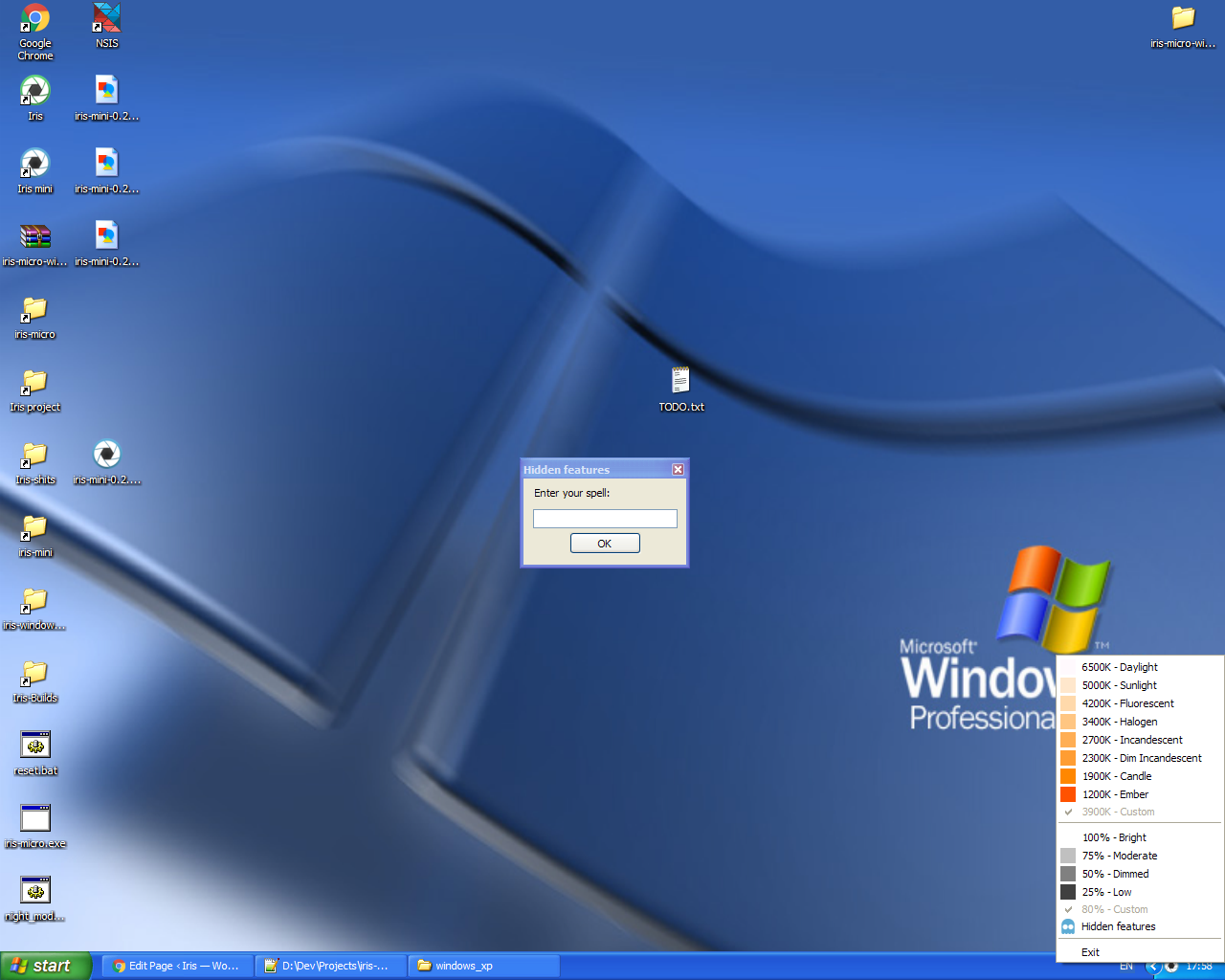Image resolution: width=1225 pixels, height=980 pixels.
Task: Select the TODO.txt file on desktop
Action: click(x=681, y=390)
